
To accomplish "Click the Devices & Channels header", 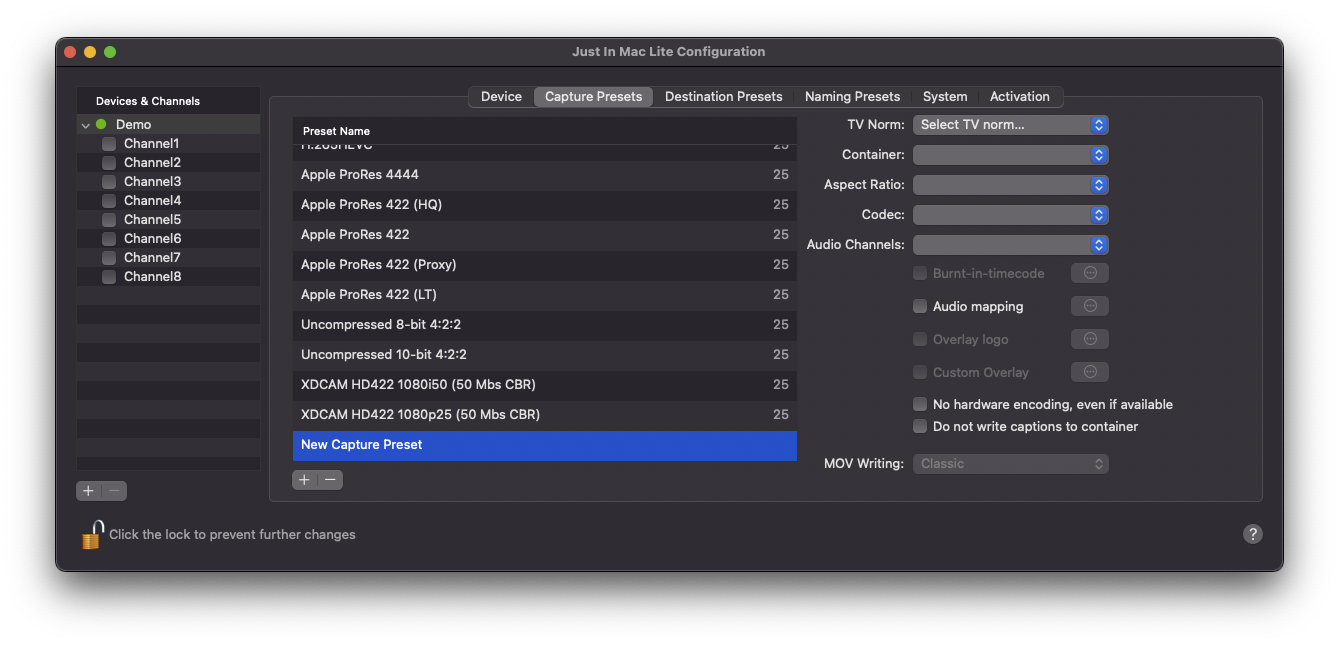I will coord(168,101).
